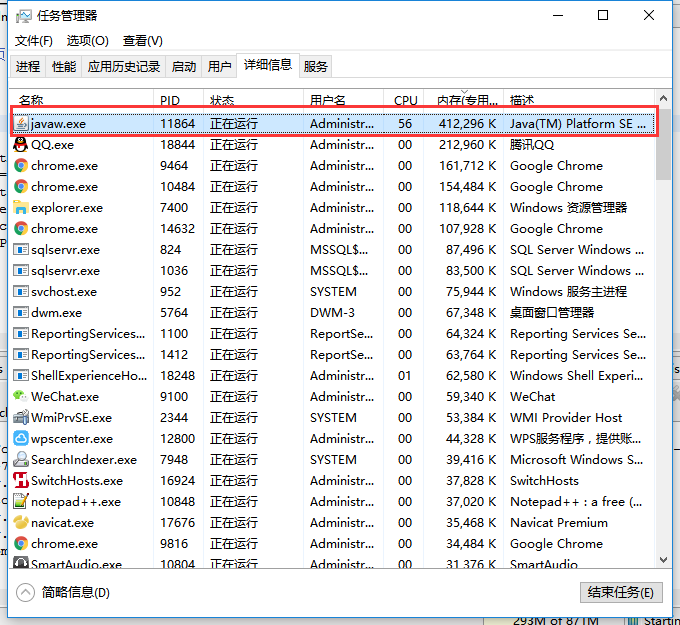
Task: Click the process list scrollbar thumb
Action: [x=663, y=144]
